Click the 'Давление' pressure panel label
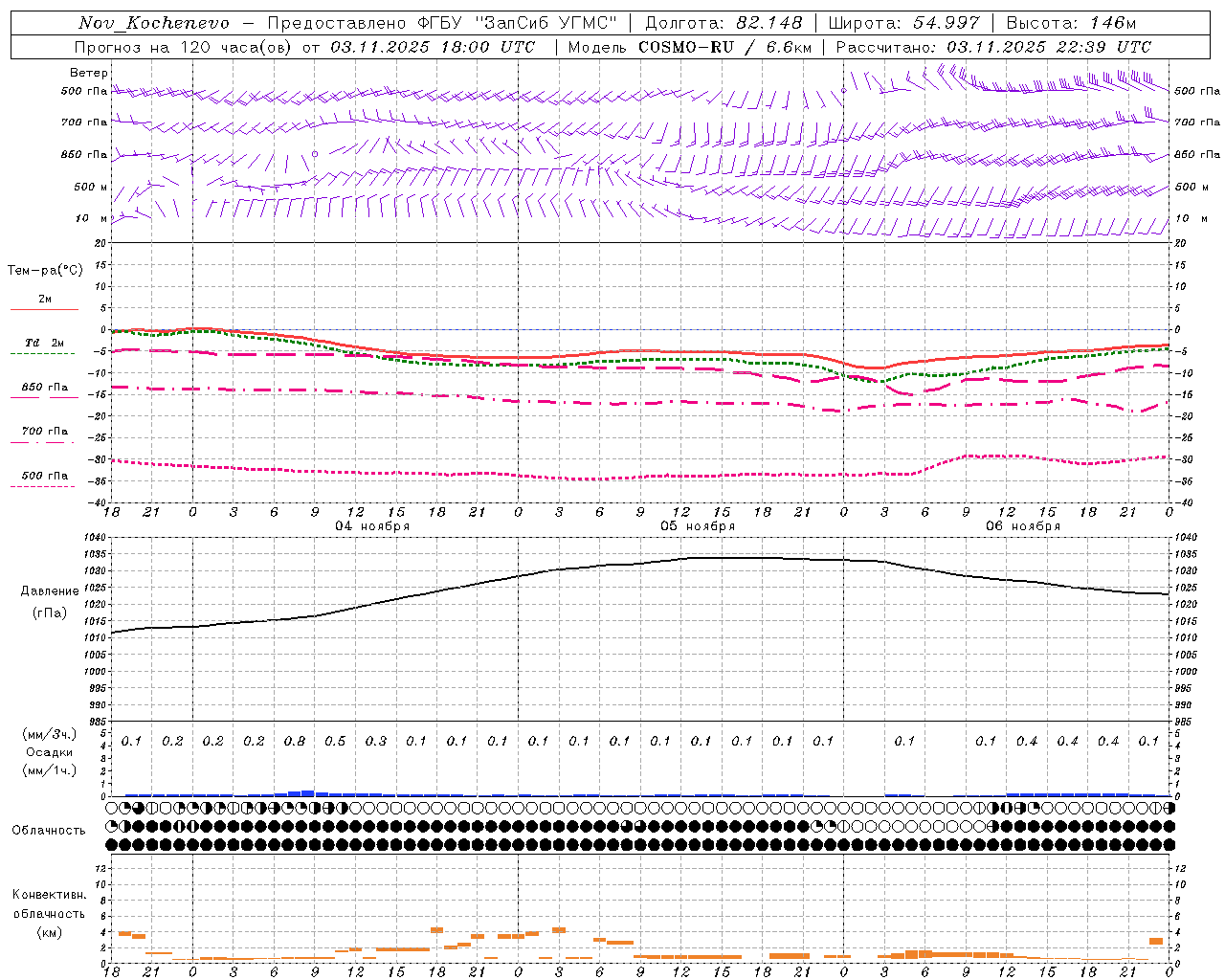The width and height of the screenshot is (1225, 980). [x=50, y=591]
